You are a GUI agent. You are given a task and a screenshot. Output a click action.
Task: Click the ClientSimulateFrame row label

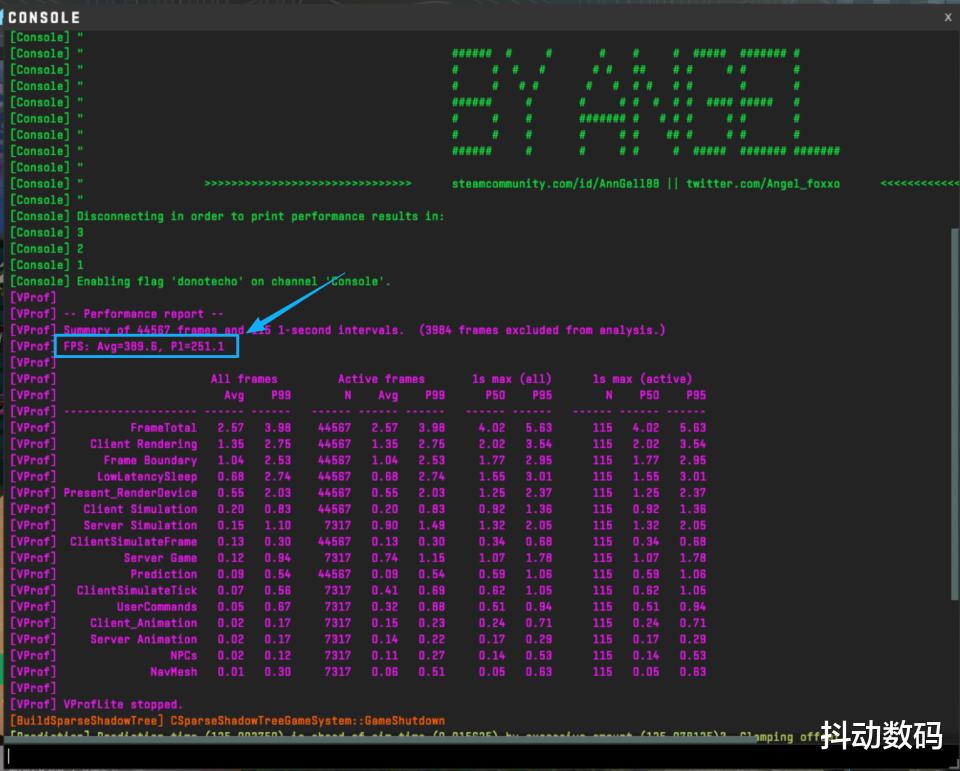(x=133, y=542)
